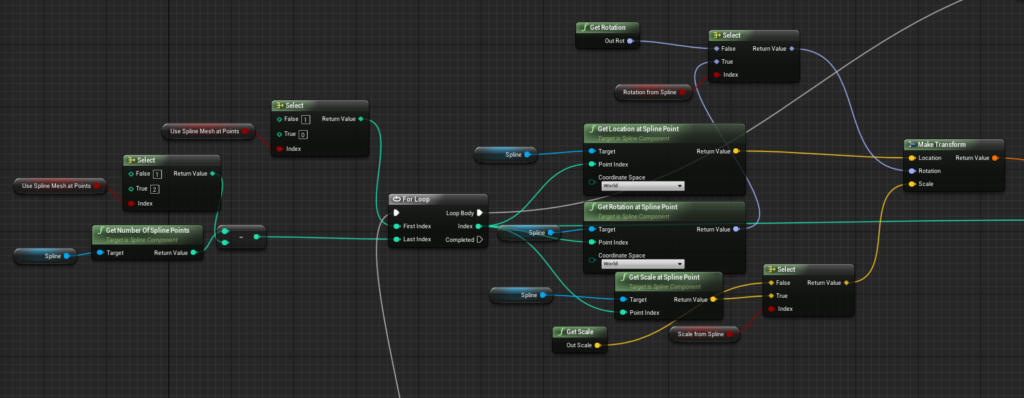This screenshot has width=1024, height=398.
Task: Select the Get Scale at Spline Point title
Action: coord(665,277)
